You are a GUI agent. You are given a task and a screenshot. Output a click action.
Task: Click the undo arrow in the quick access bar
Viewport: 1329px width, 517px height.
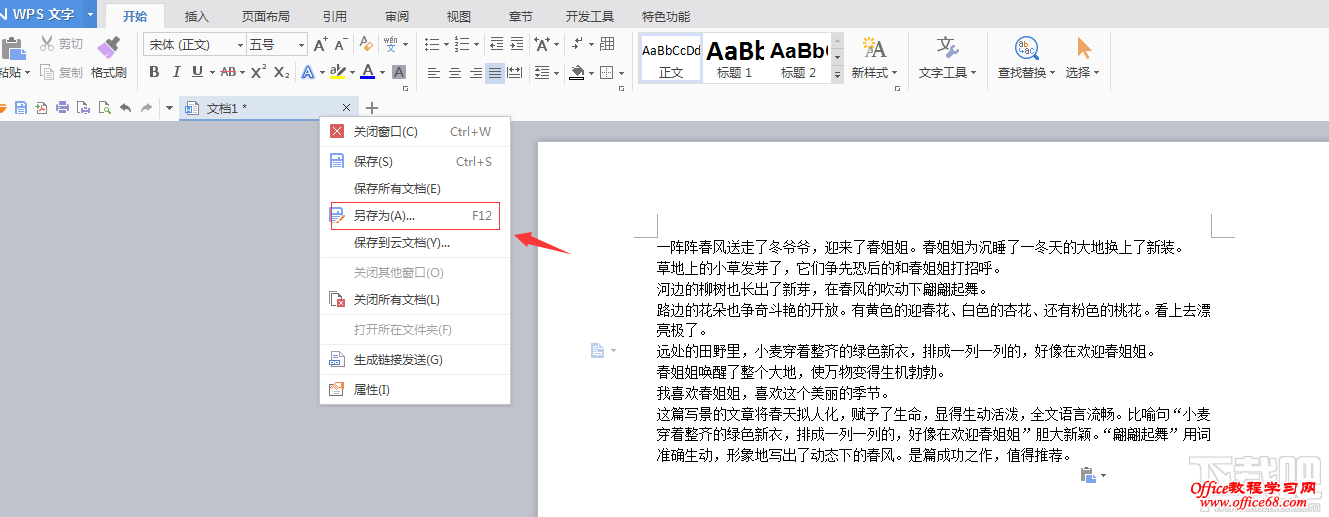(x=125, y=108)
